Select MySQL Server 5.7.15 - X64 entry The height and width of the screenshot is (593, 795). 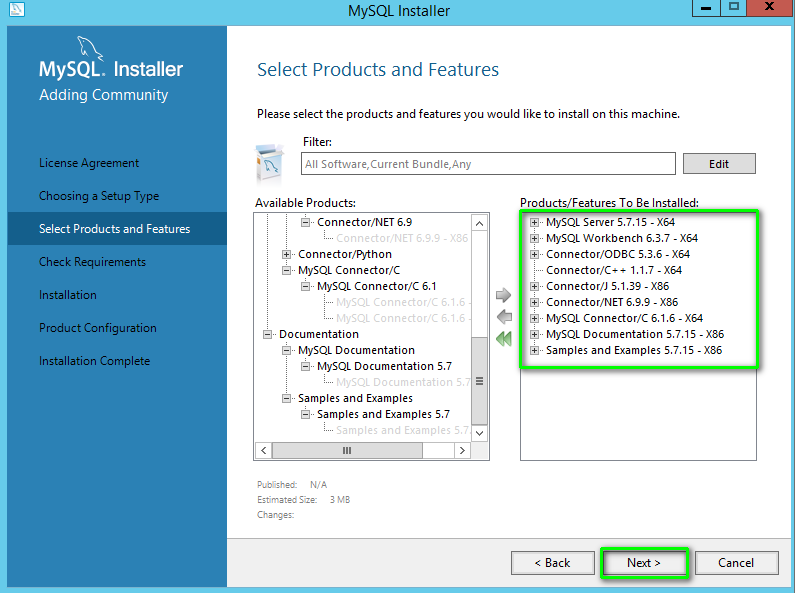(x=610, y=222)
